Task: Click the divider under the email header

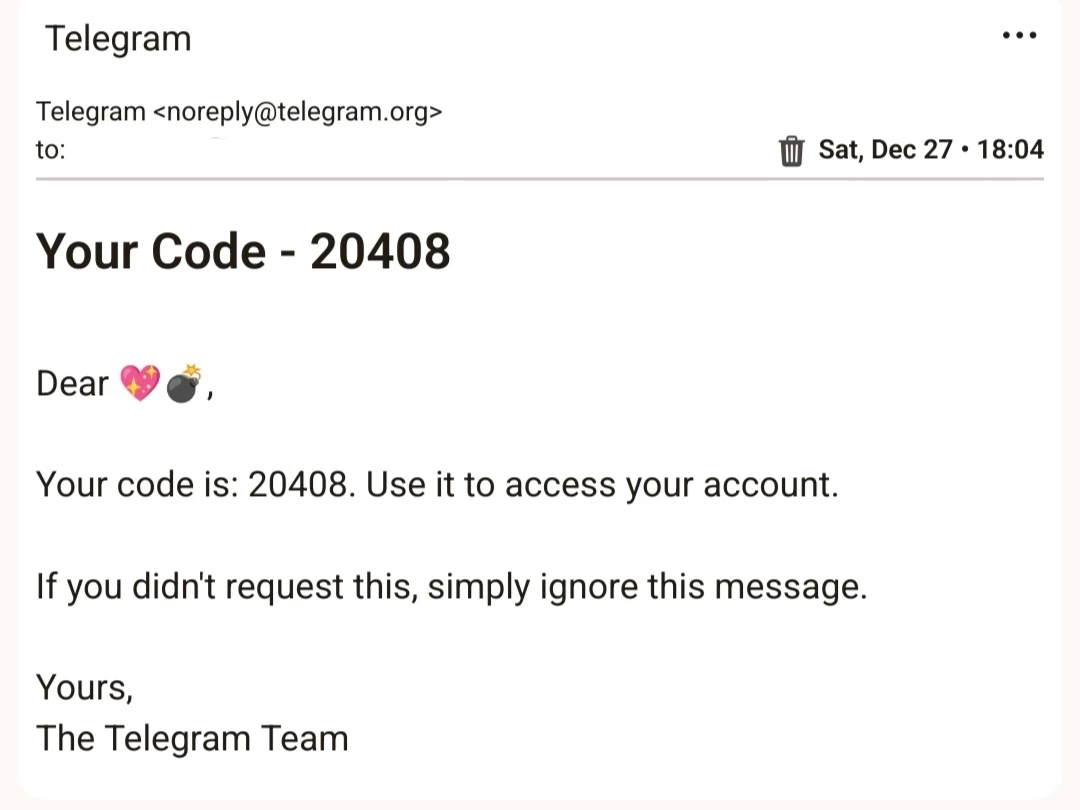Action: [540, 180]
